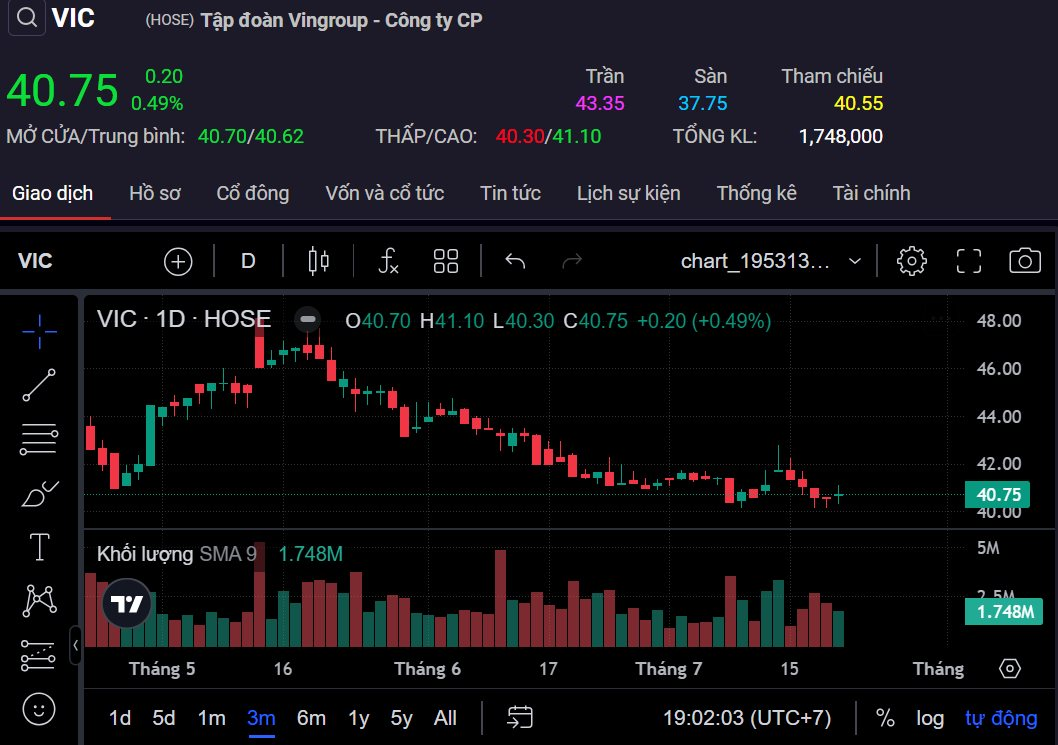Image resolution: width=1058 pixels, height=745 pixels.
Task: Switch to the Hồ sơ tab
Action: (155, 193)
